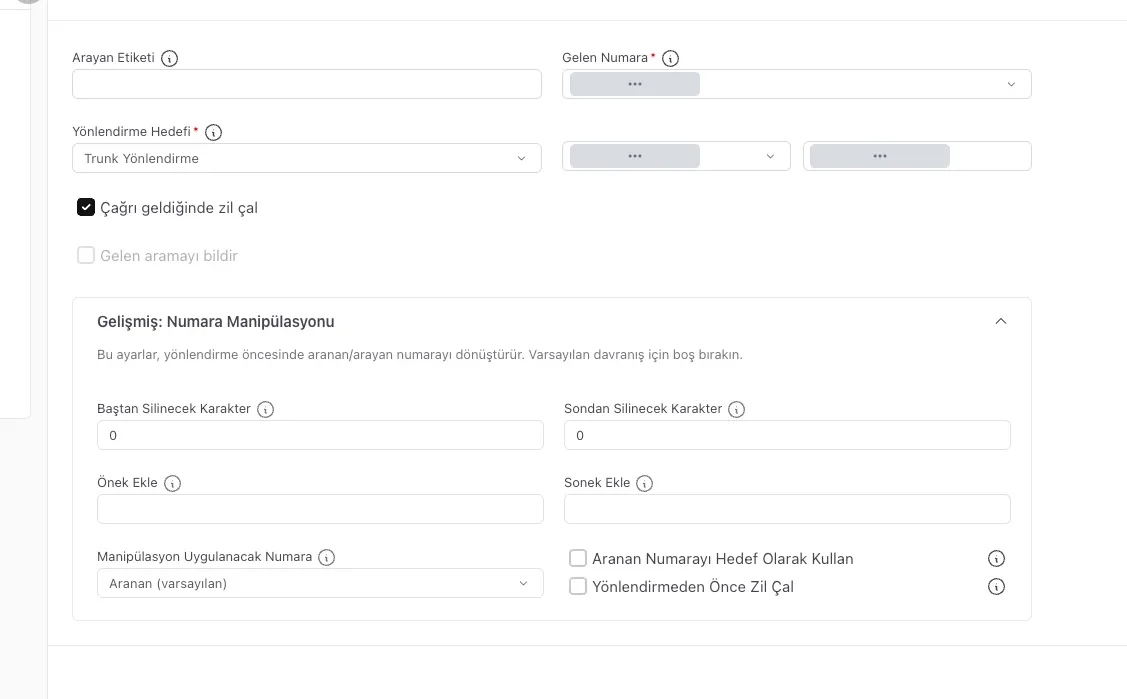
Task: Open info icon for Baştan Silinecek Karakter
Action: tap(265, 409)
